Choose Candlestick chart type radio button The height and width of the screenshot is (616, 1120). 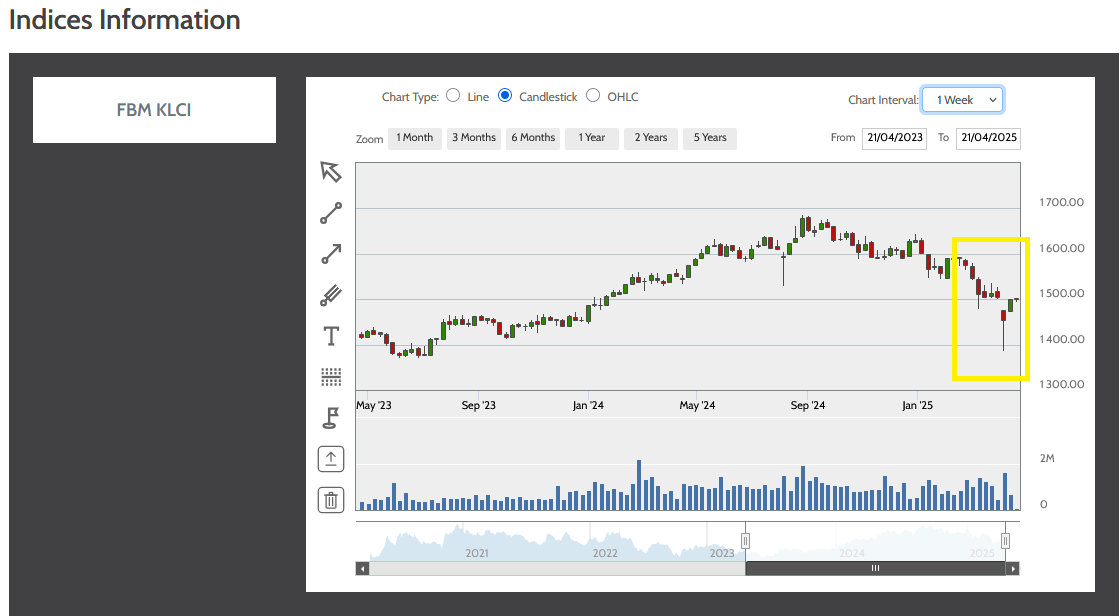(505, 96)
